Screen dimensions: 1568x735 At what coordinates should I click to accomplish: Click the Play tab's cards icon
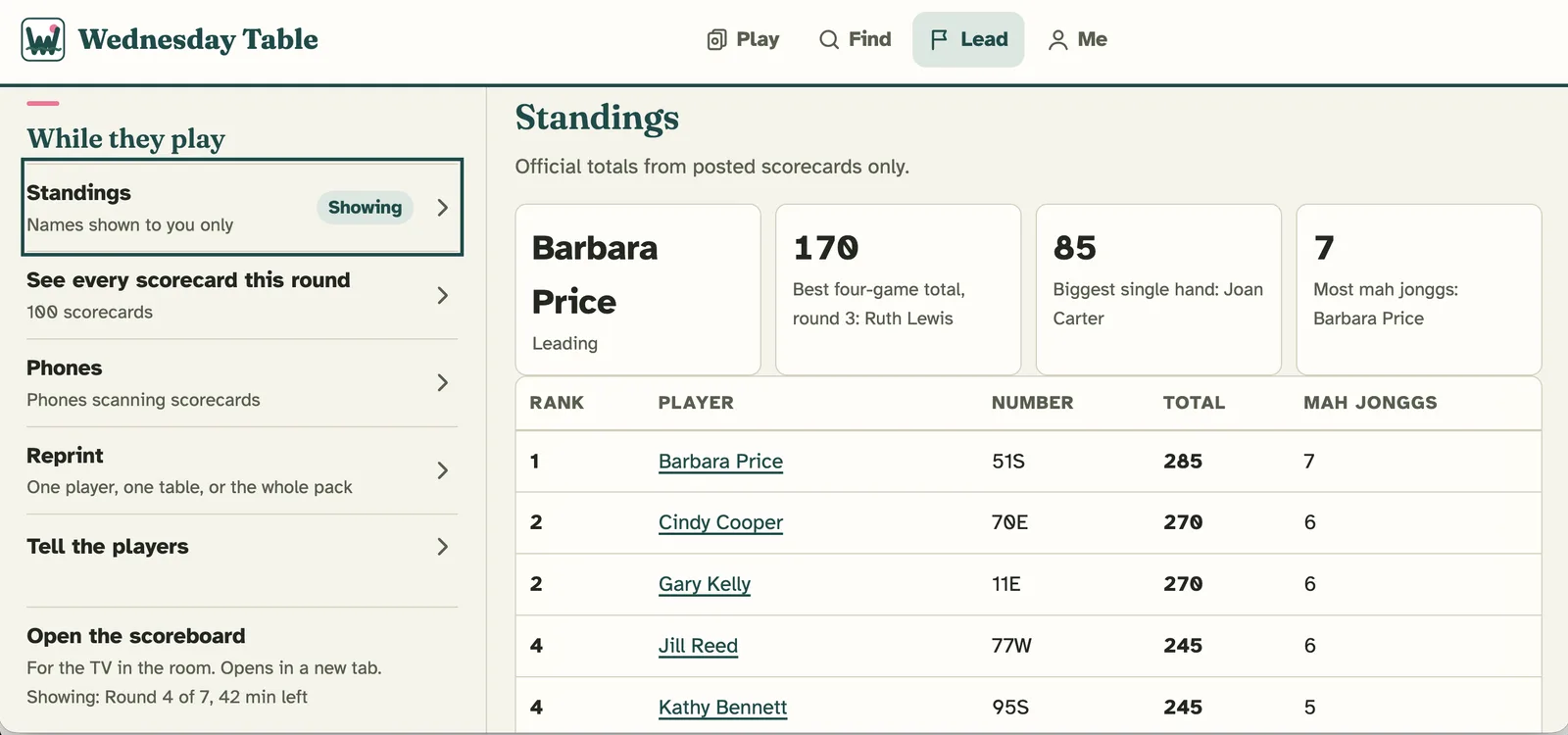click(x=716, y=39)
